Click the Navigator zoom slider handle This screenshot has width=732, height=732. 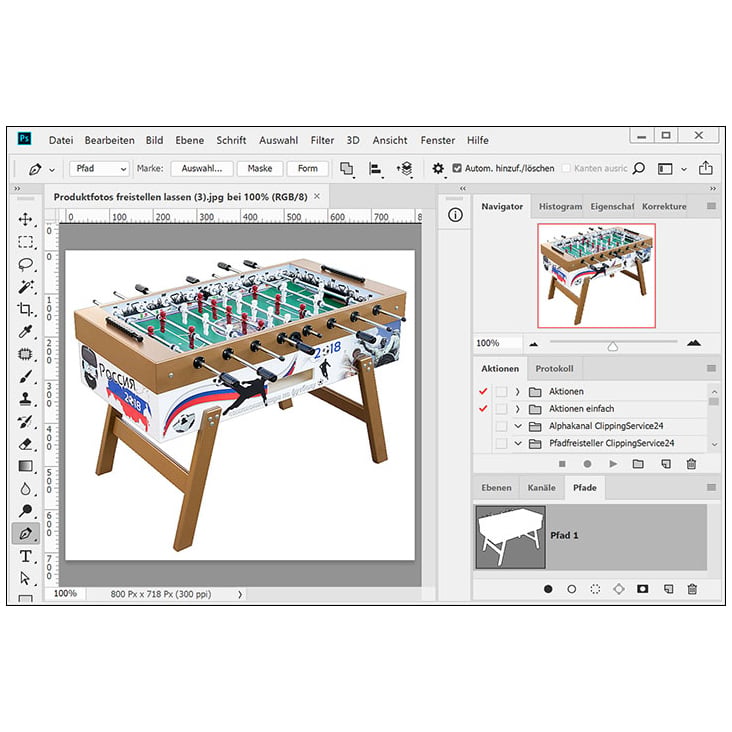pyautogui.click(x=613, y=346)
